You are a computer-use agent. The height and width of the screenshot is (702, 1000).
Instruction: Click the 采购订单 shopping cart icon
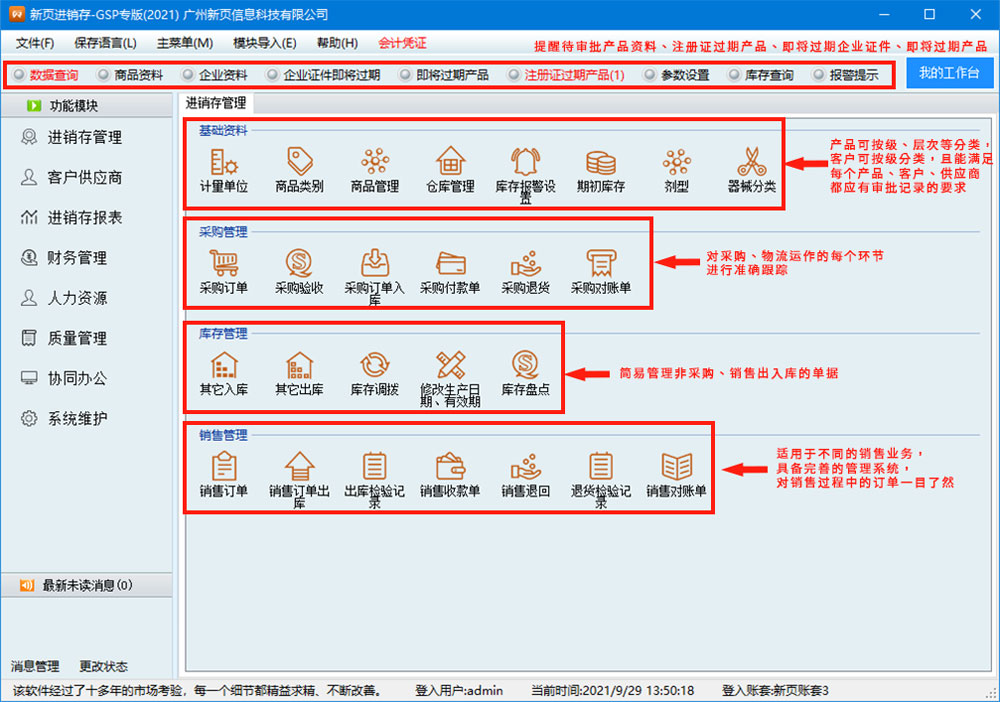(x=224, y=264)
